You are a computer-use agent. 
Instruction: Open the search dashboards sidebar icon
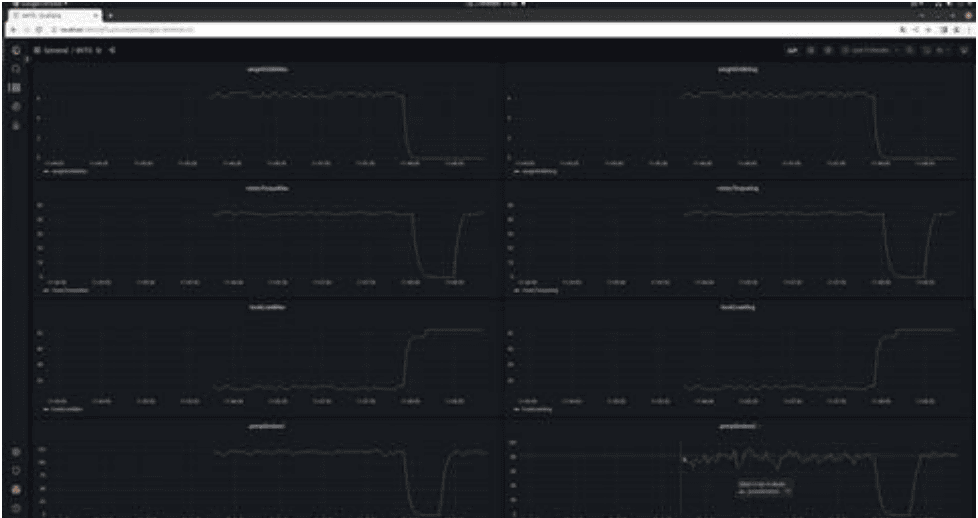pos(15,69)
